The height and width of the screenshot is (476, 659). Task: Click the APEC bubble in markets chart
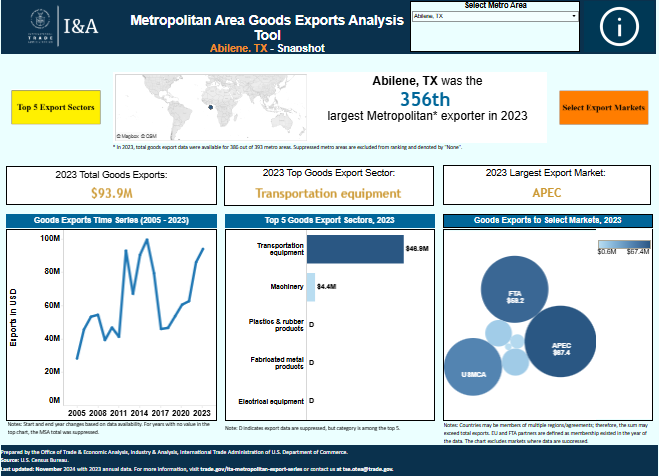coord(561,341)
